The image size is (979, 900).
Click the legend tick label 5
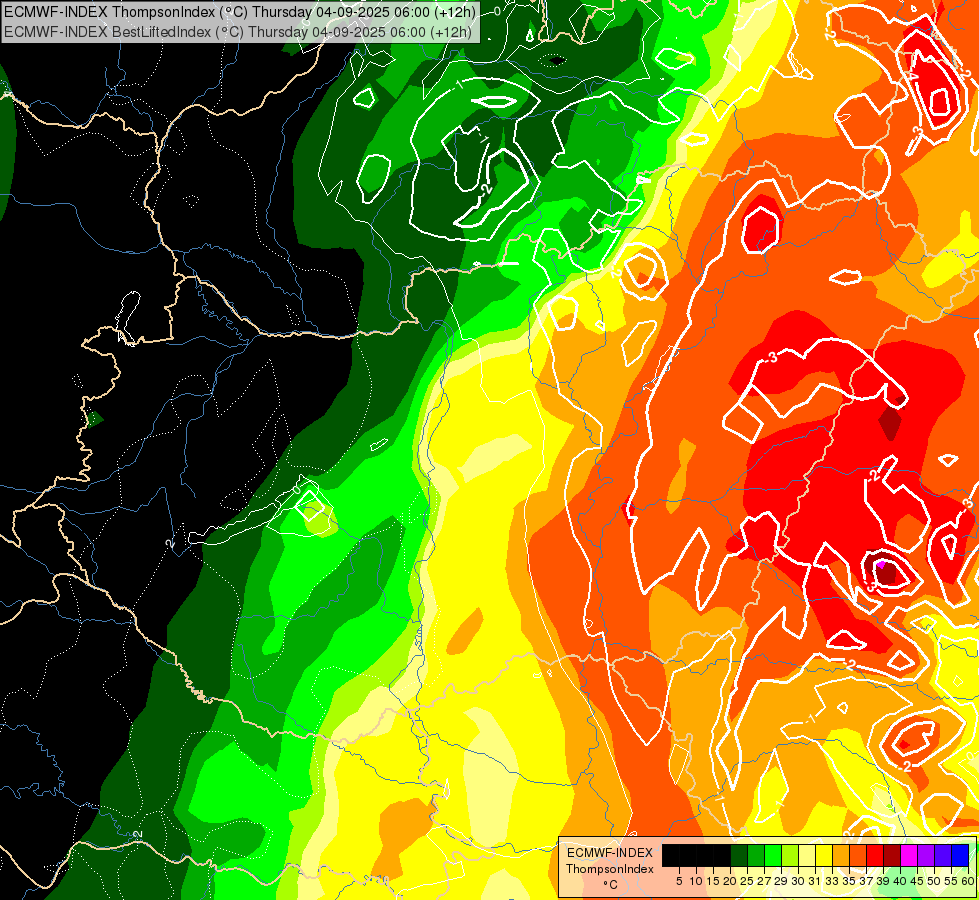click(x=679, y=881)
